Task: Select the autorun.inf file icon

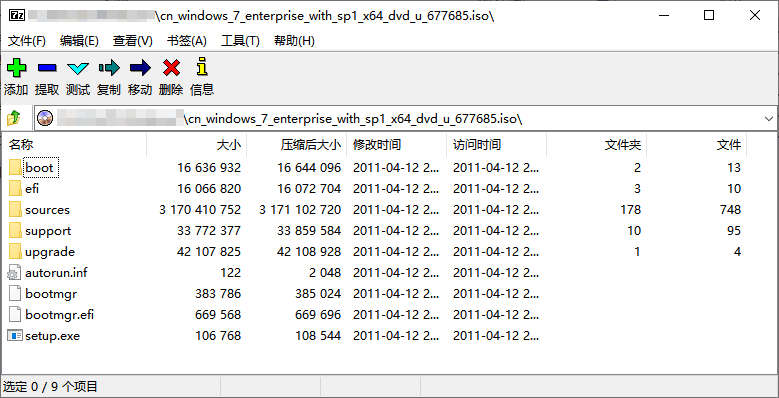Action: (x=15, y=272)
